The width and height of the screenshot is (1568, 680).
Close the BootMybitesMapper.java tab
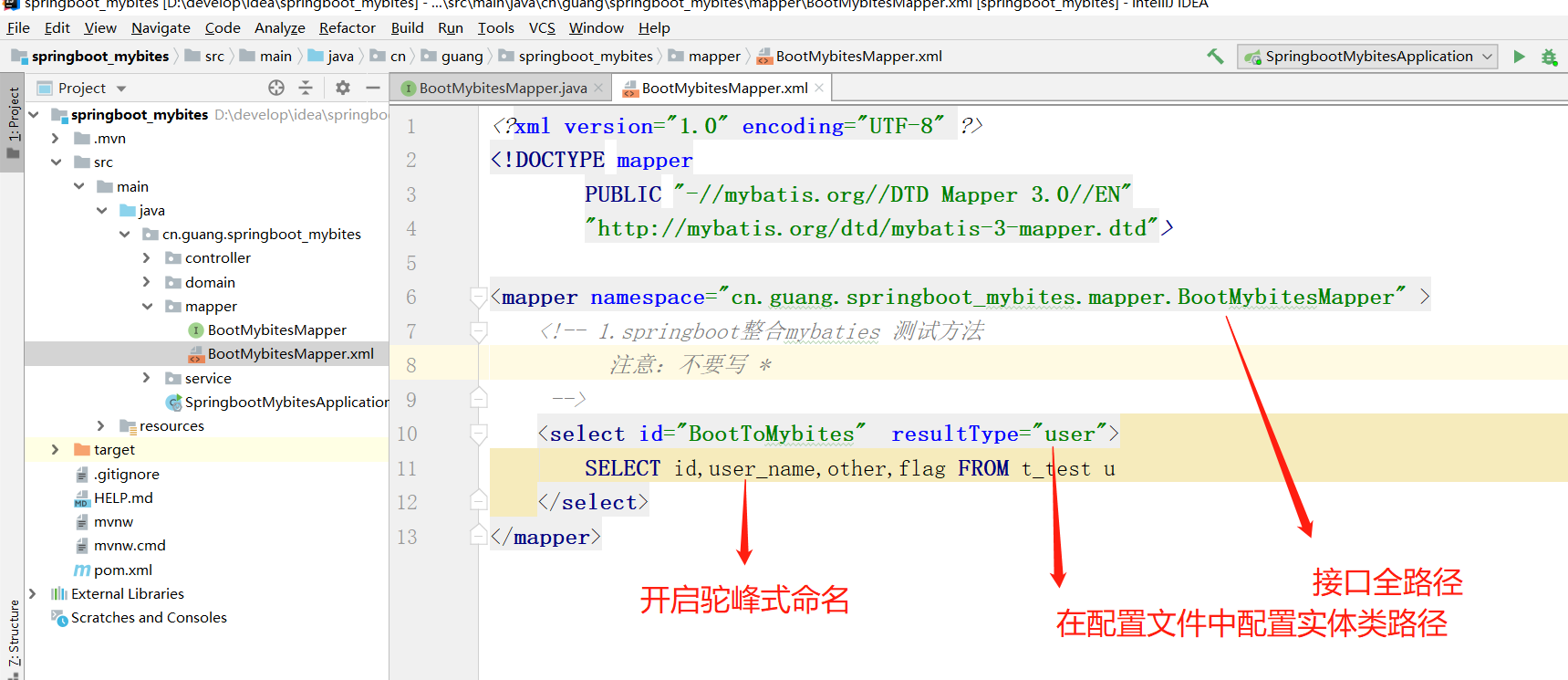click(x=598, y=88)
